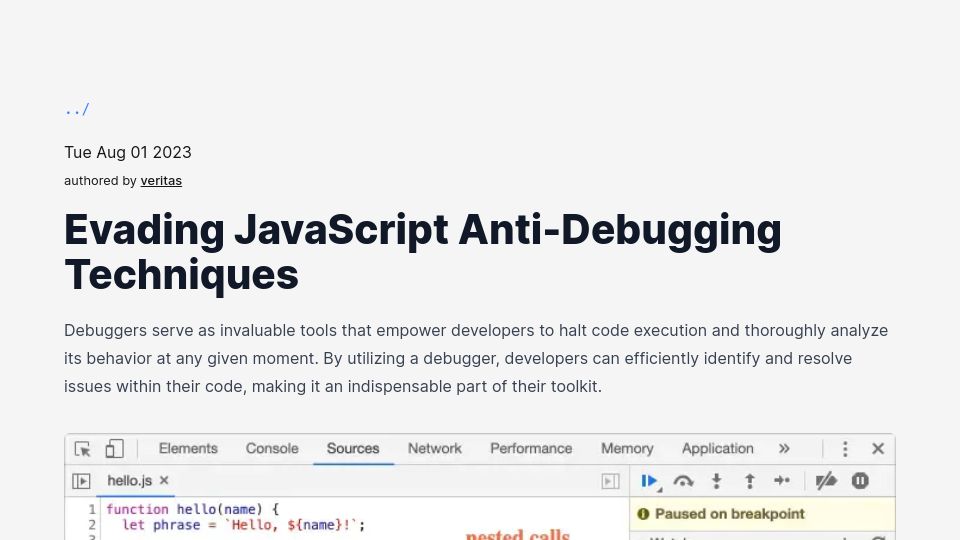Click the date 'Tue Aug 01 2023'
This screenshot has width=960, height=540.
(x=128, y=152)
